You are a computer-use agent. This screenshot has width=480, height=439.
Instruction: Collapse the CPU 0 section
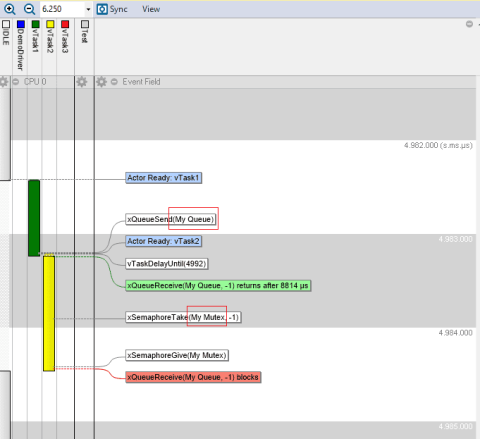(x=16, y=82)
